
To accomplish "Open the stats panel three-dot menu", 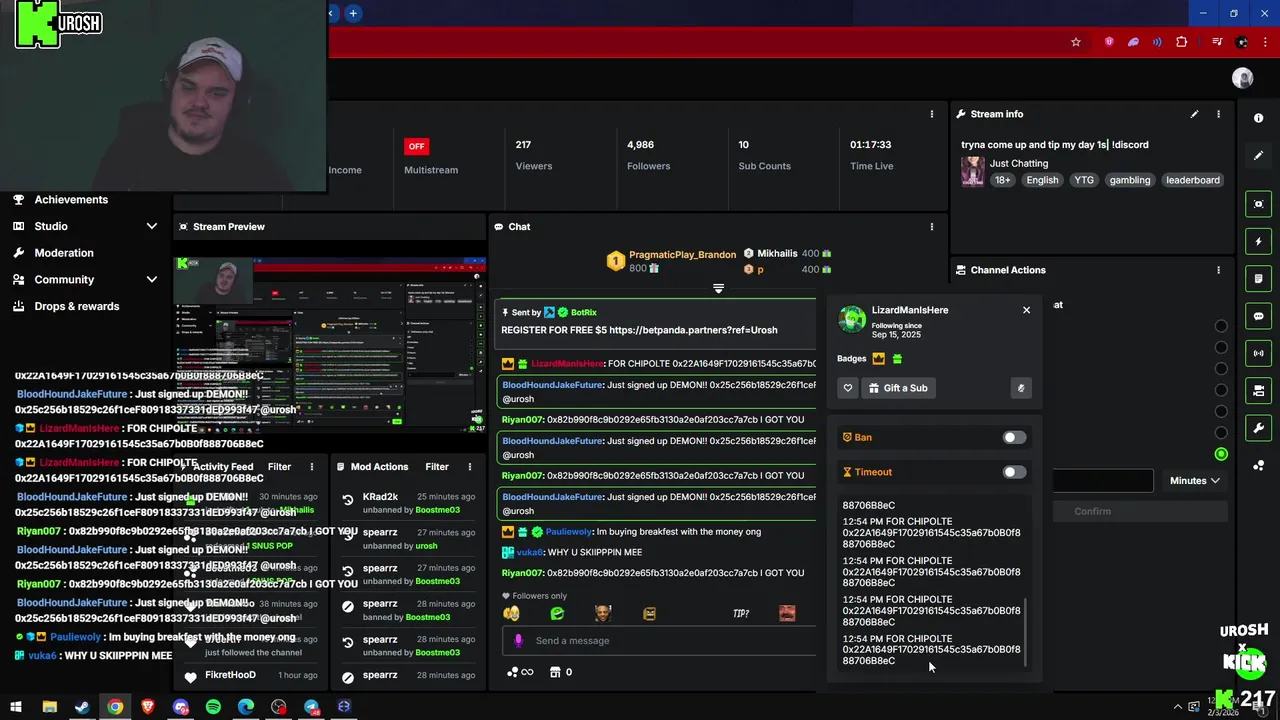I will pos(932,114).
